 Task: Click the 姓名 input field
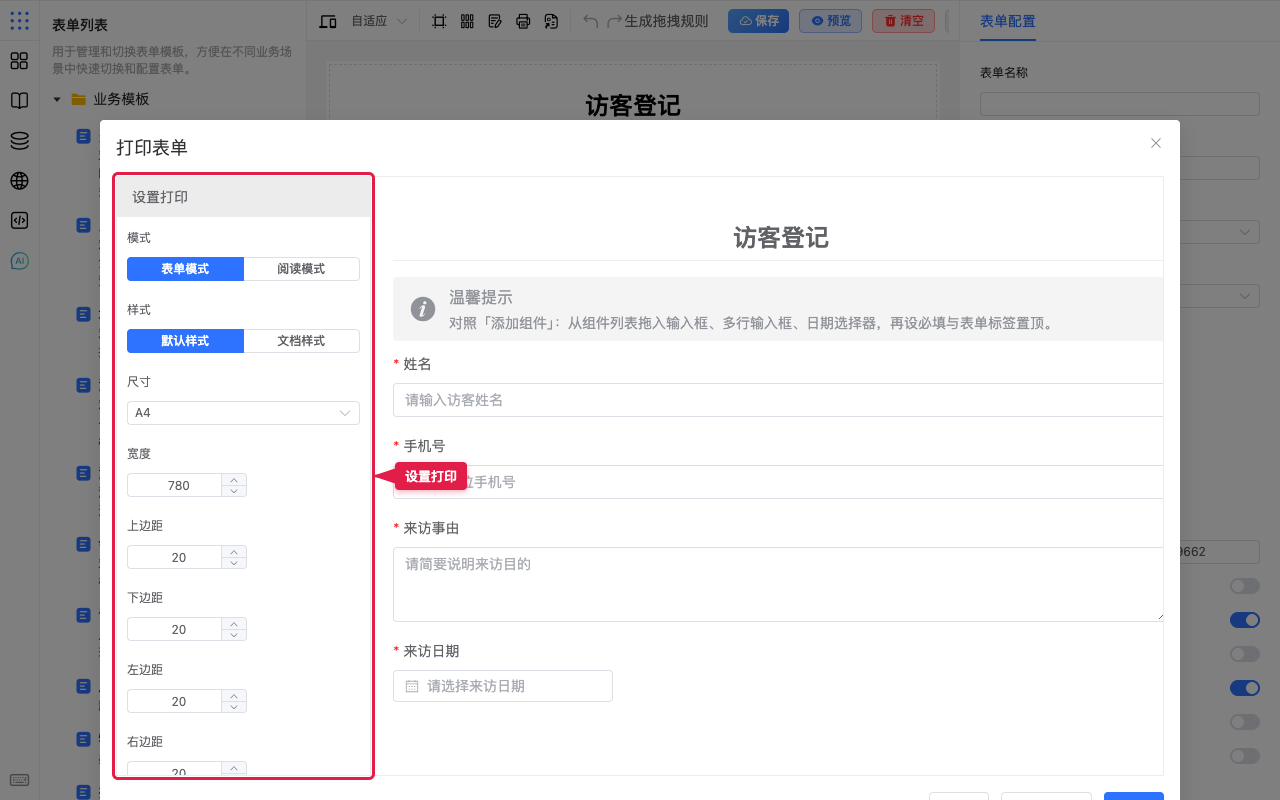778,400
